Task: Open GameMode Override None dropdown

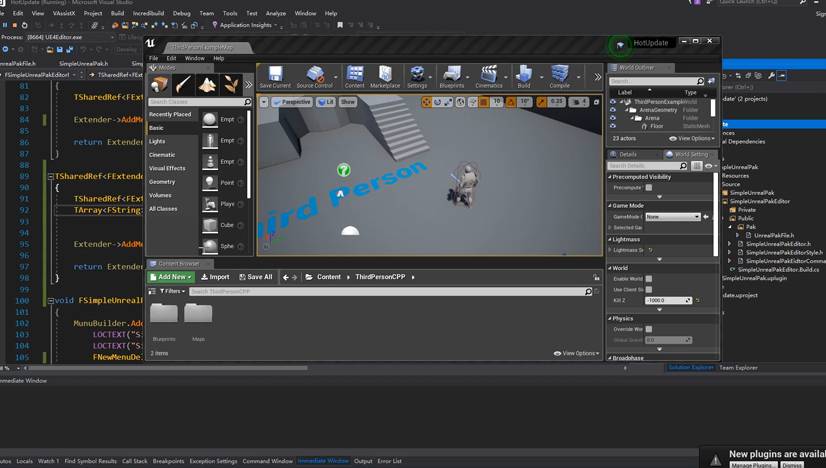Action: [673, 217]
